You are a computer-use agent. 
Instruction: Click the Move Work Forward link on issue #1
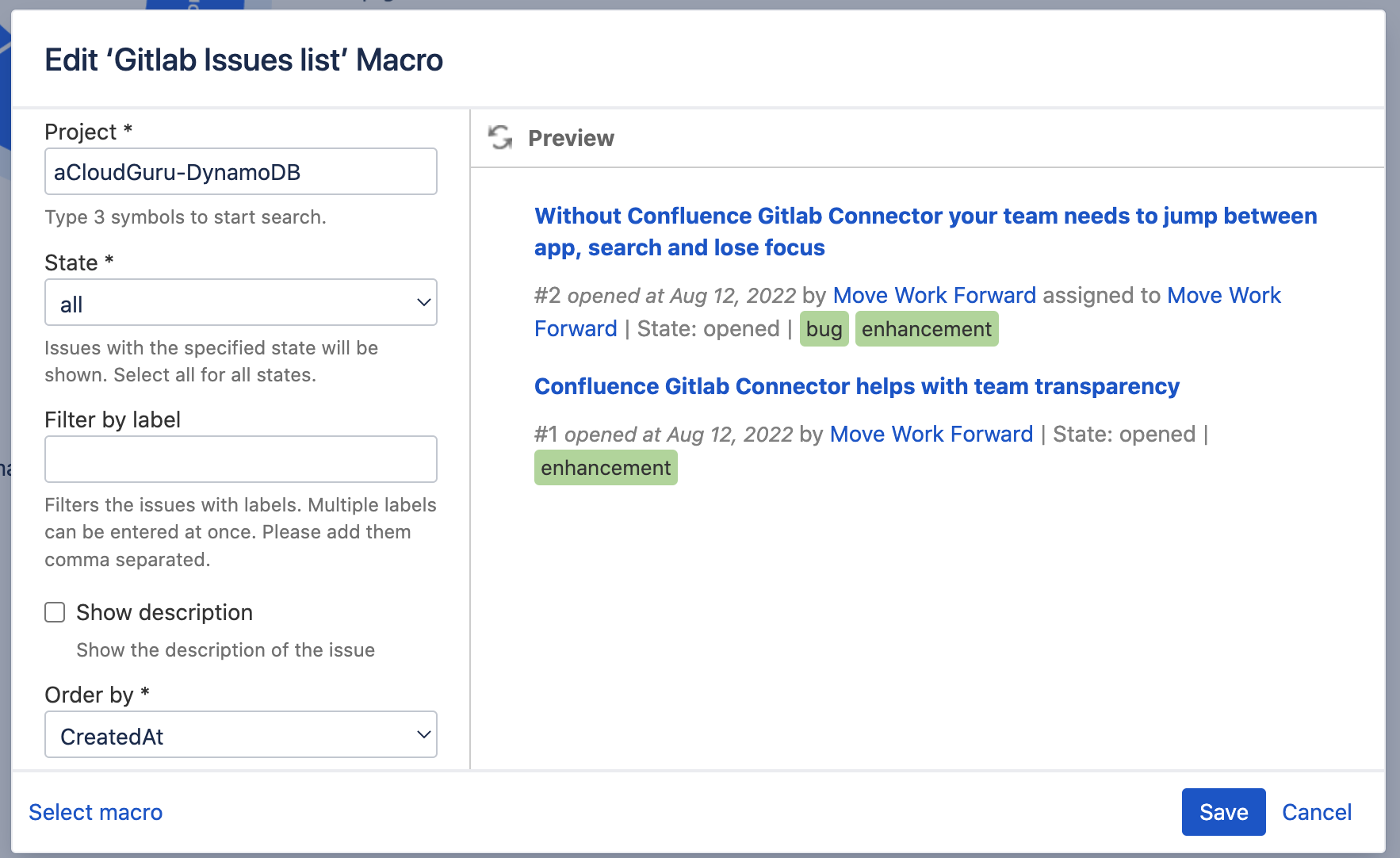931,434
